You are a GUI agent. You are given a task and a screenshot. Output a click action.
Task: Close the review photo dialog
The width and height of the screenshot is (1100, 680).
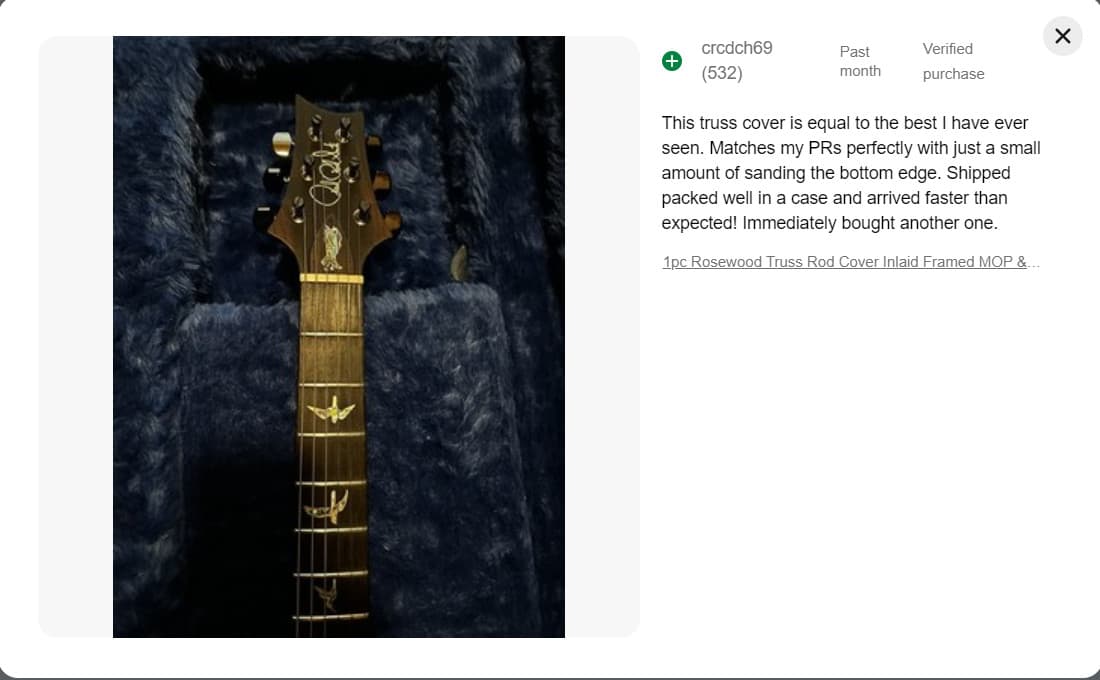pyautogui.click(x=1062, y=36)
